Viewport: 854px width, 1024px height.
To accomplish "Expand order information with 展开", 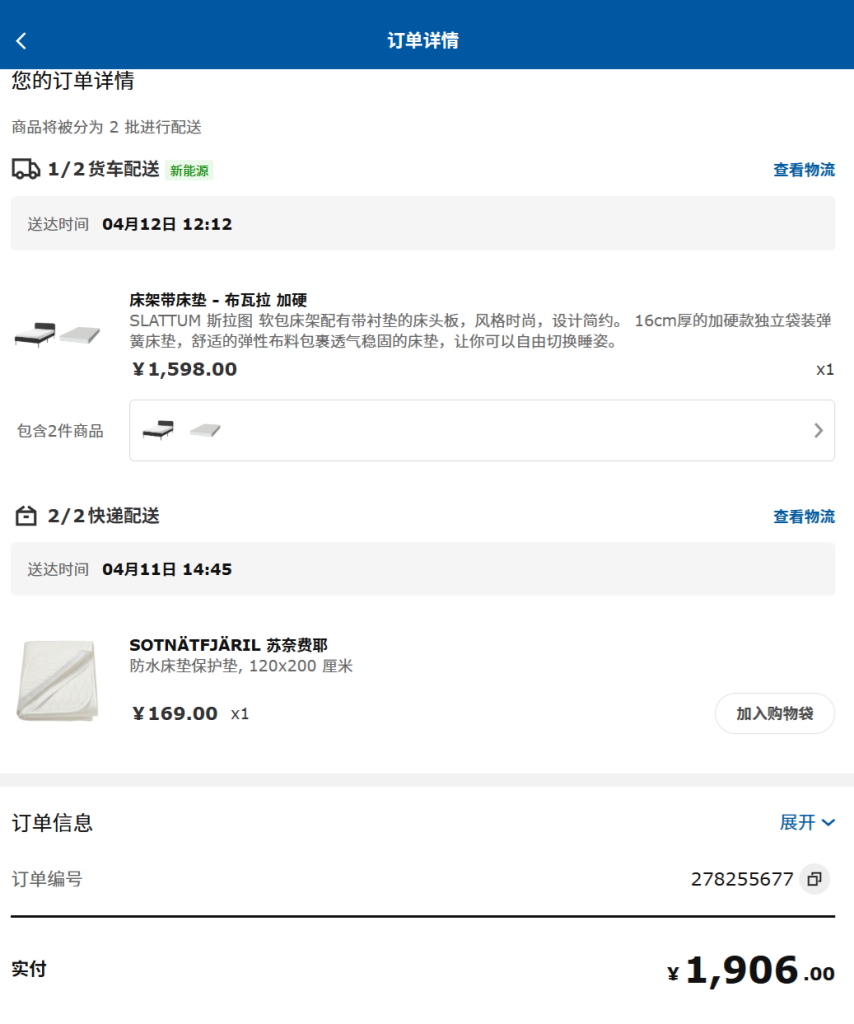I will 806,822.
